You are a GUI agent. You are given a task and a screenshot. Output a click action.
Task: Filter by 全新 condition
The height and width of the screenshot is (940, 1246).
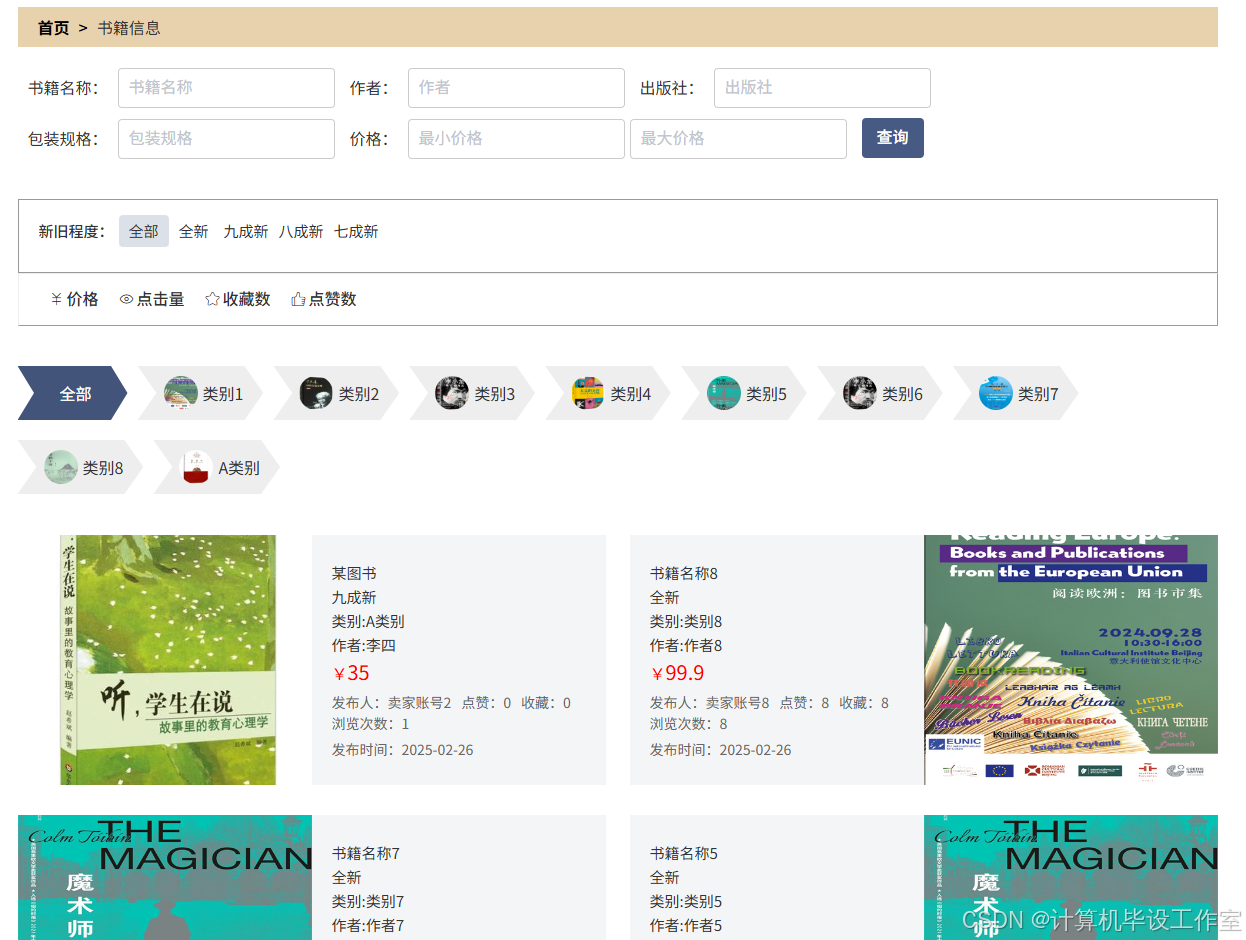tap(194, 231)
